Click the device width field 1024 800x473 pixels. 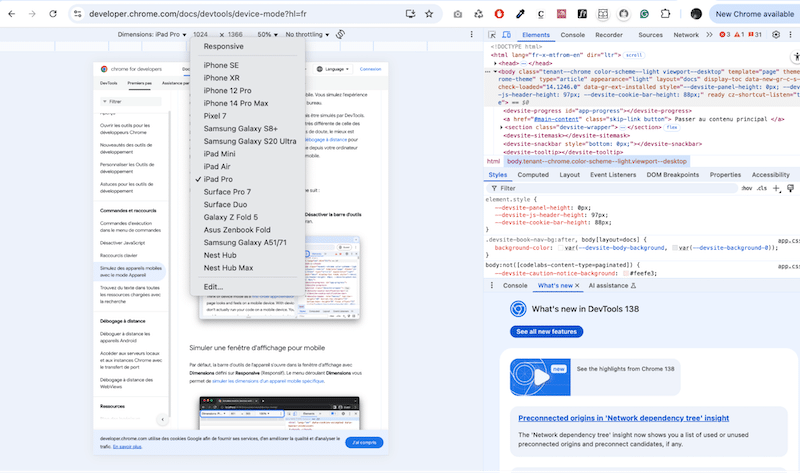(201, 34)
